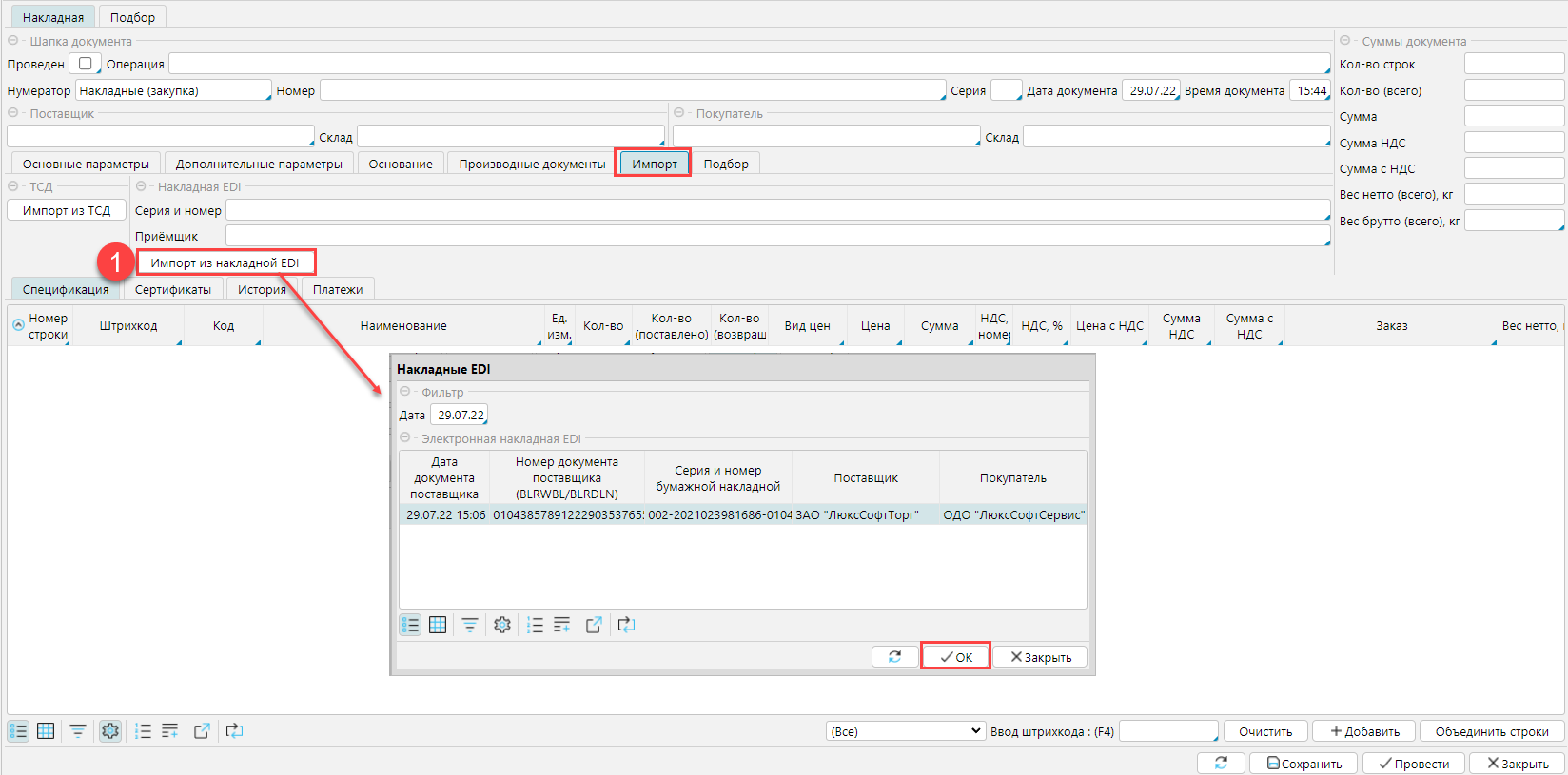Image resolution: width=1568 pixels, height=775 pixels.
Task: Select the ЗАО "ЛюксСофтТорг" invoice row
Action: click(x=742, y=514)
